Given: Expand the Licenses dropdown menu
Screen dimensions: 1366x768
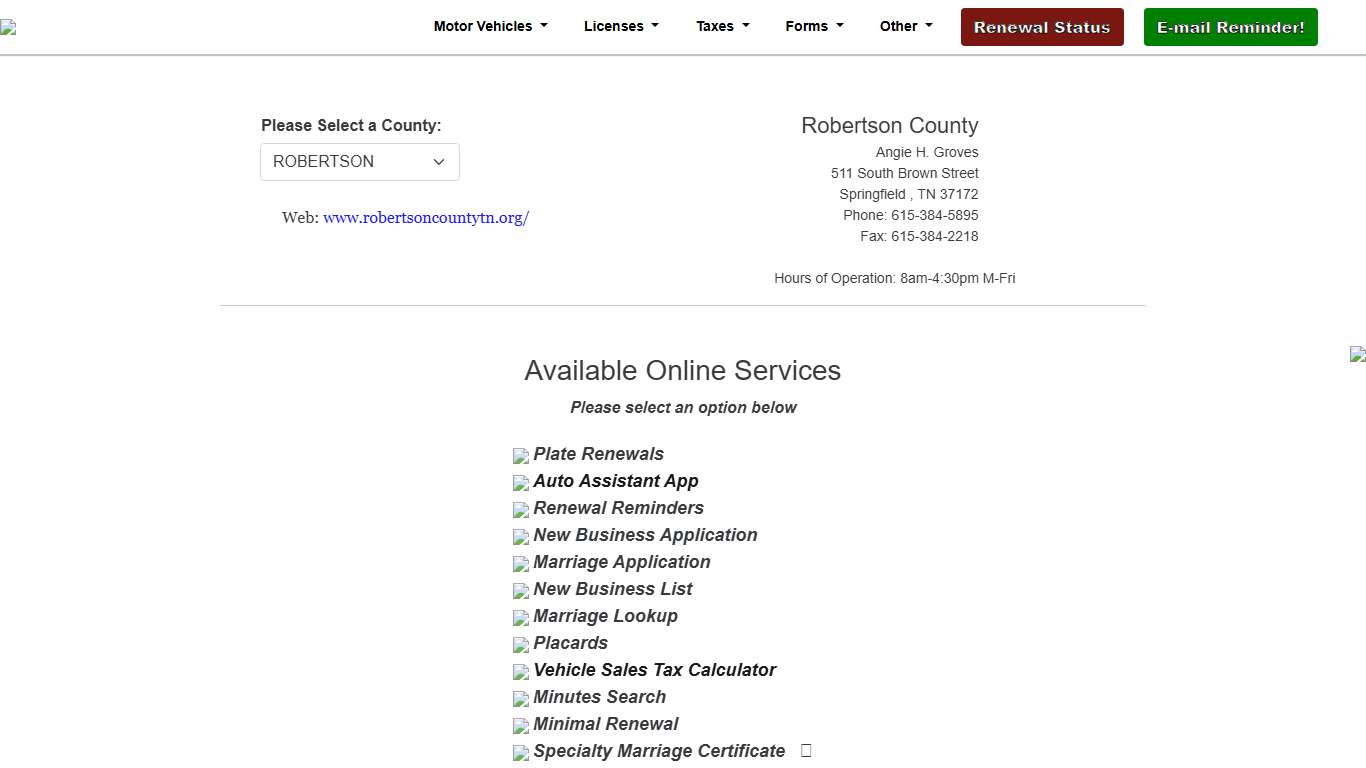Looking at the screenshot, I should (x=621, y=27).
